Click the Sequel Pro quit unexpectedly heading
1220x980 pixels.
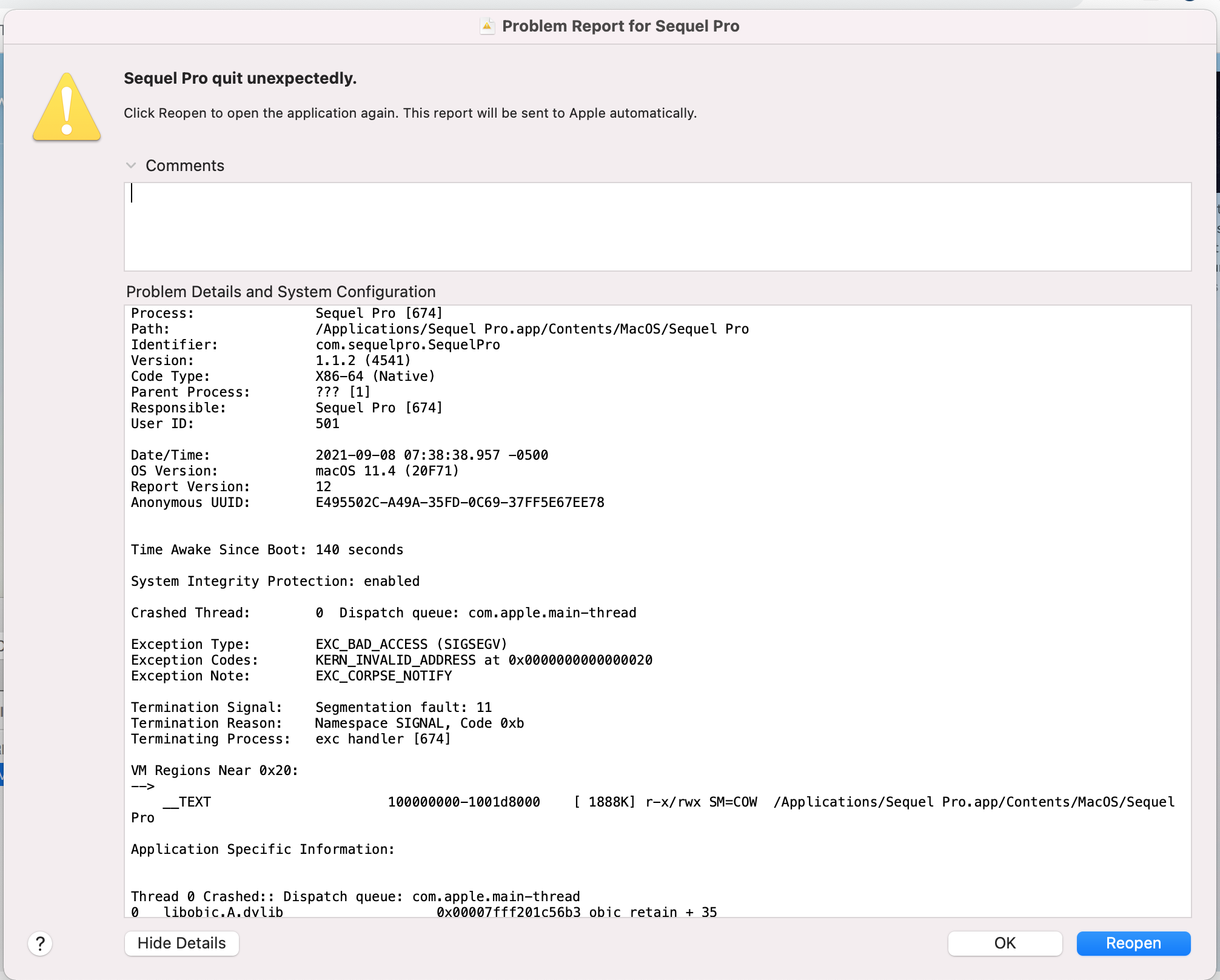coord(240,78)
